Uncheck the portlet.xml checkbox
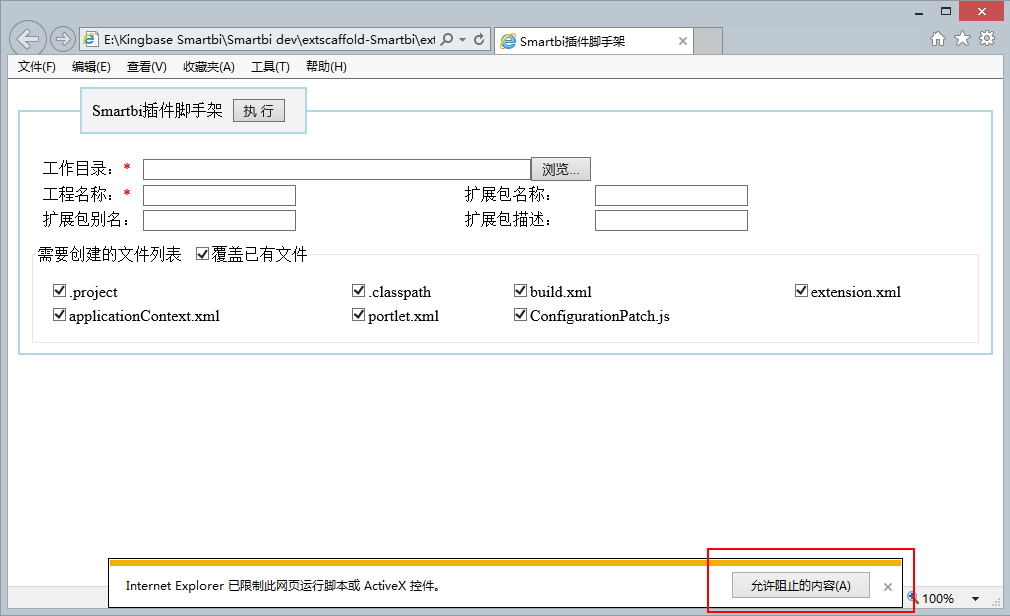 [x=358, y=314]
